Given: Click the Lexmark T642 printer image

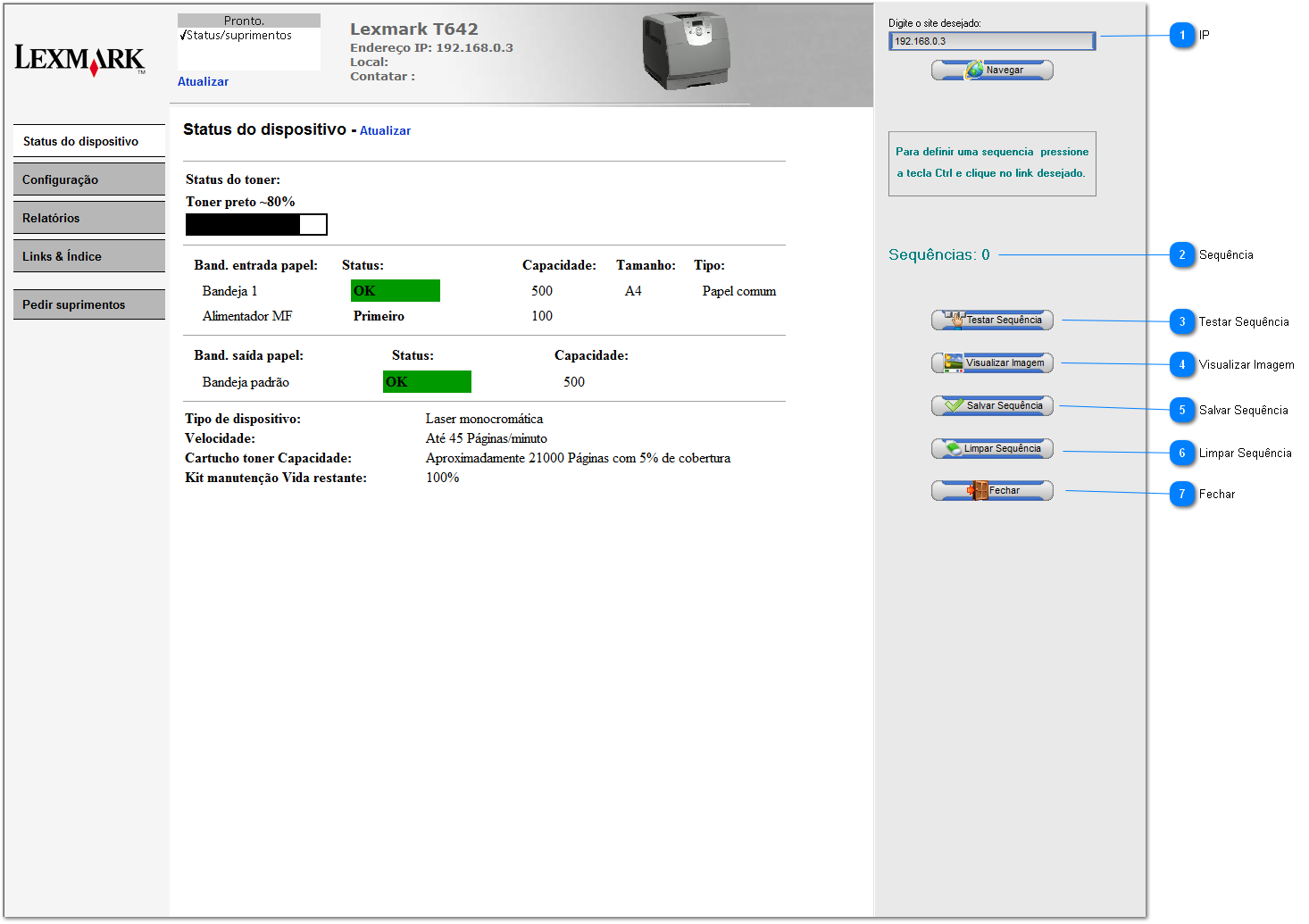Looking at the screenshot, I should tap(685, 51).
